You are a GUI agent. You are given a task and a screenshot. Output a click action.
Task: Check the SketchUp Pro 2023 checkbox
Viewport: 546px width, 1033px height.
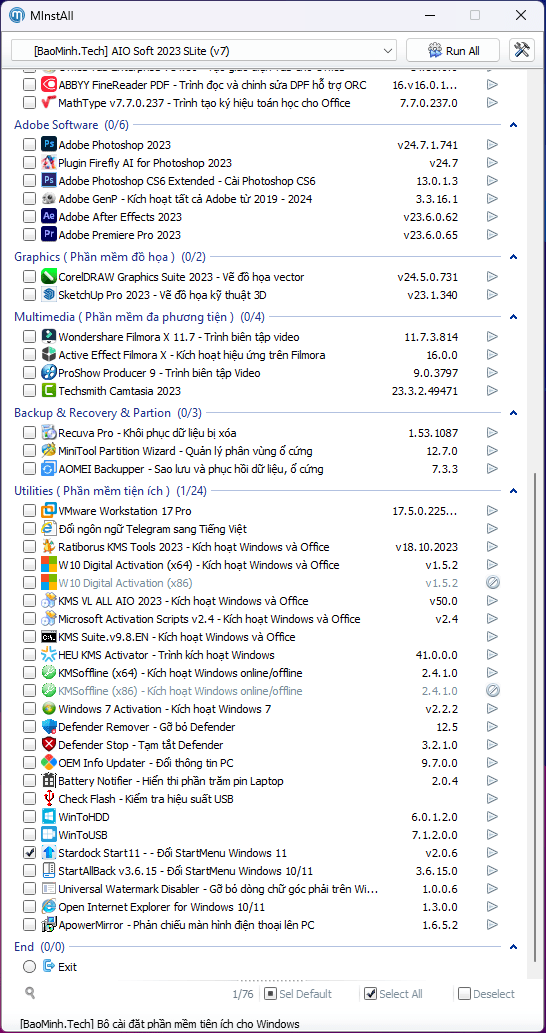click(x=29, y=294)
